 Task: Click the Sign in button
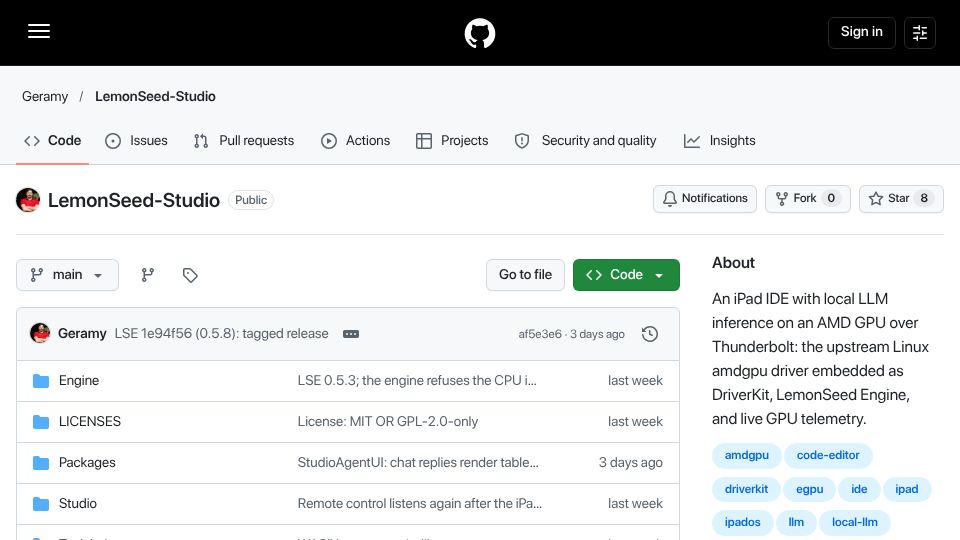point(861,32)
